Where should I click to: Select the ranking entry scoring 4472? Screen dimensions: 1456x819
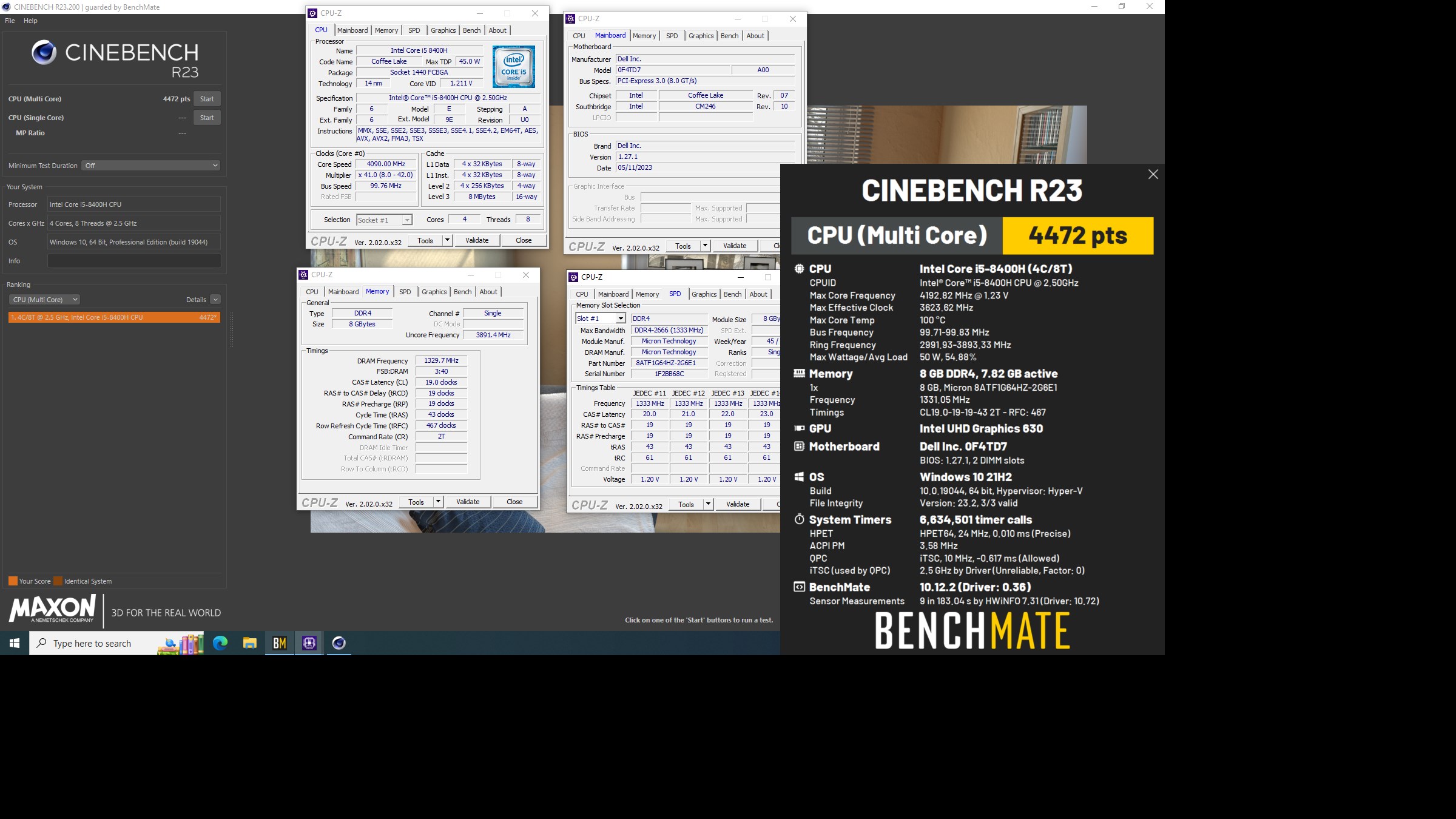coord(114,317)
